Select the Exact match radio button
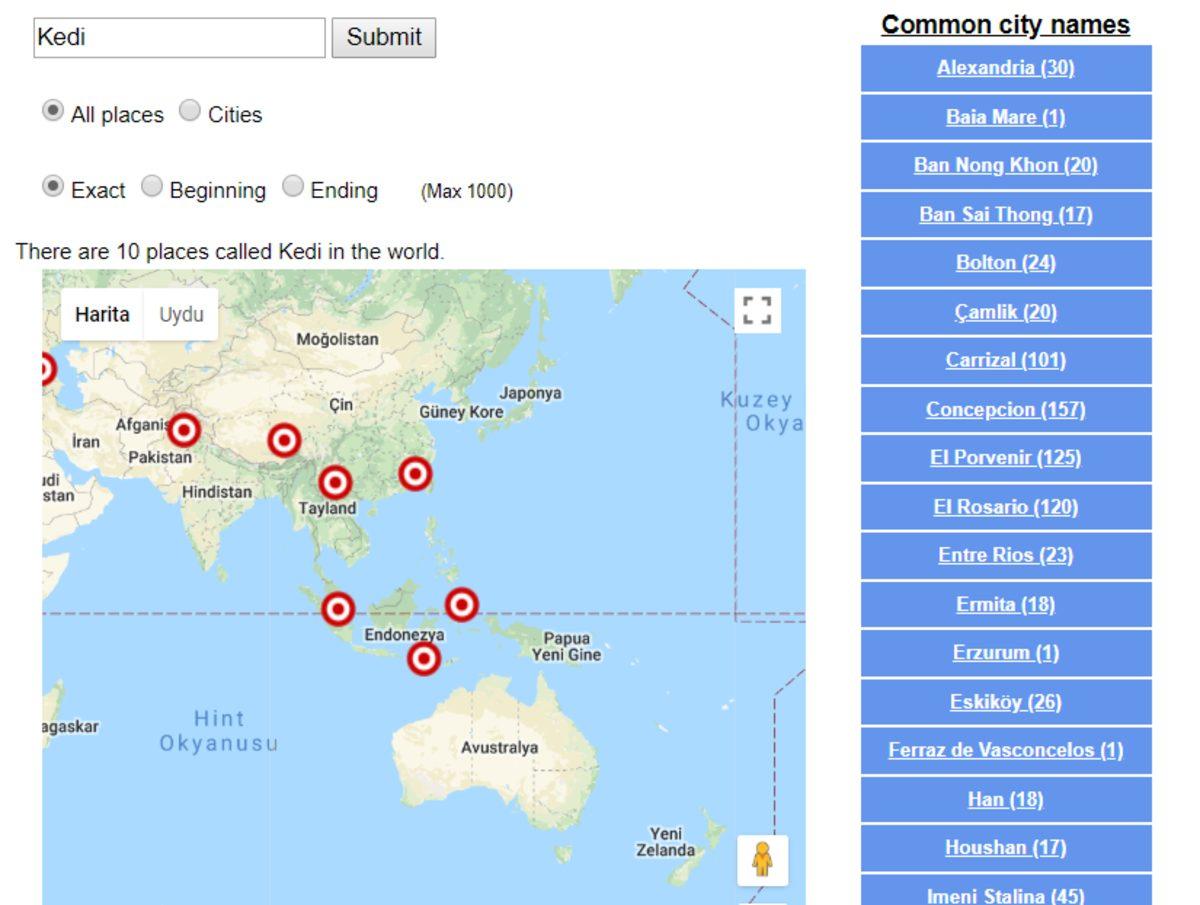Image resolution: width=1200 pixels, height=905 pixels. 53,187
